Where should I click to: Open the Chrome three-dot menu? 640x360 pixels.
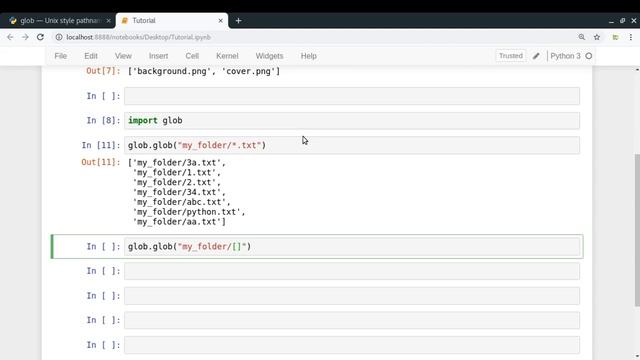tap(631, 37)
